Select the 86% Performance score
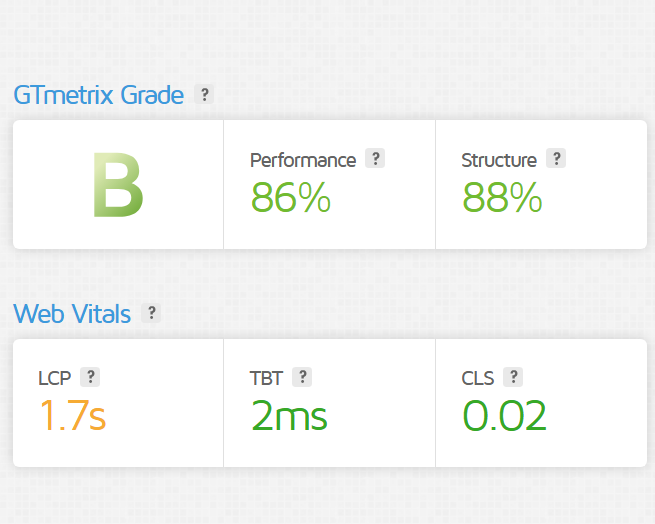The width and height of the screenshot is (655, 524). tap(291, 197)
